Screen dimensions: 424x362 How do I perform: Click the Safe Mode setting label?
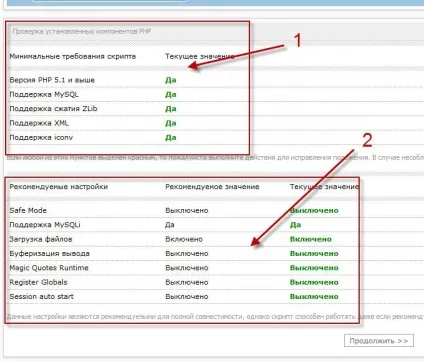tap(28, 210)
